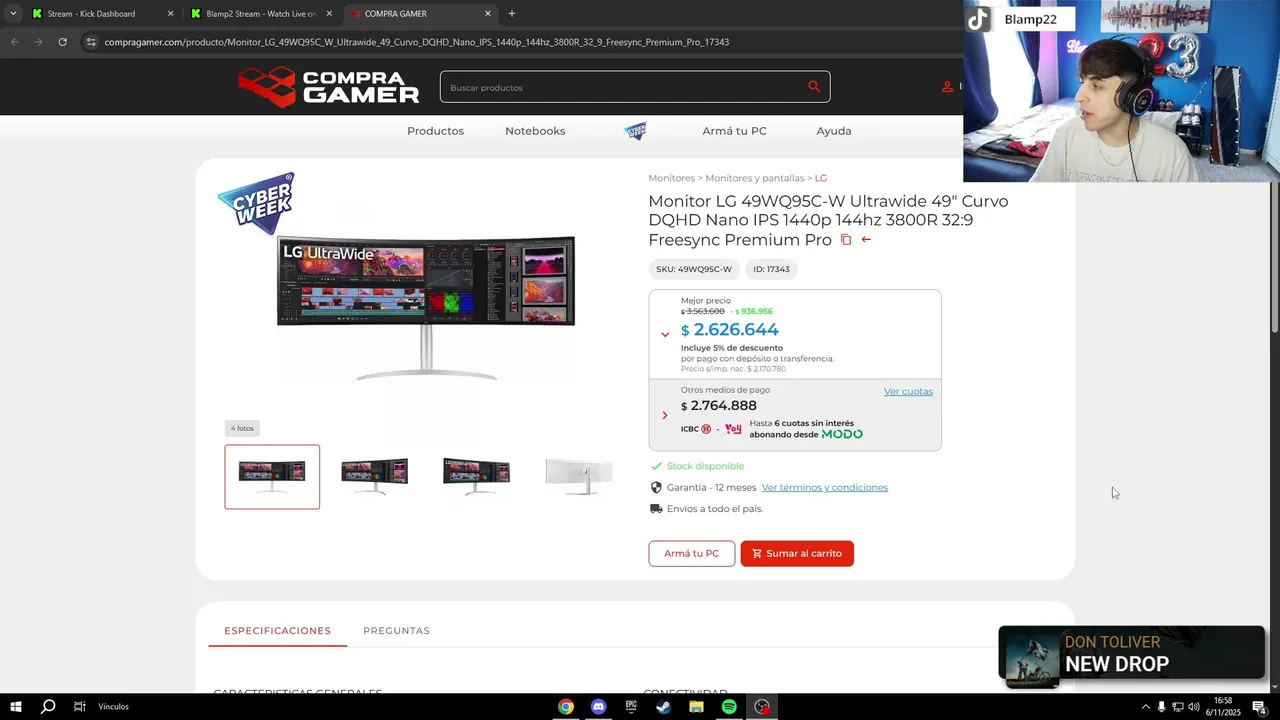
Task: Open a new browser tab with plus
Action: pyautogui.click(x=512, y=14)
